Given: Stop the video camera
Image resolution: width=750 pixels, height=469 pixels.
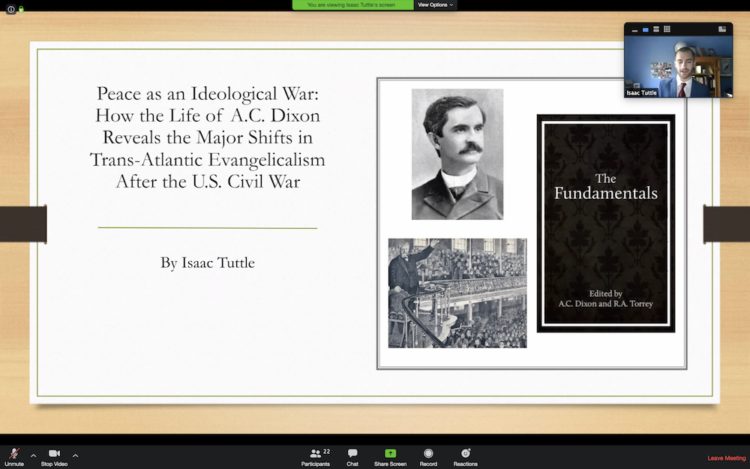Looking at the screenshot, I should [x=54, y=455].
